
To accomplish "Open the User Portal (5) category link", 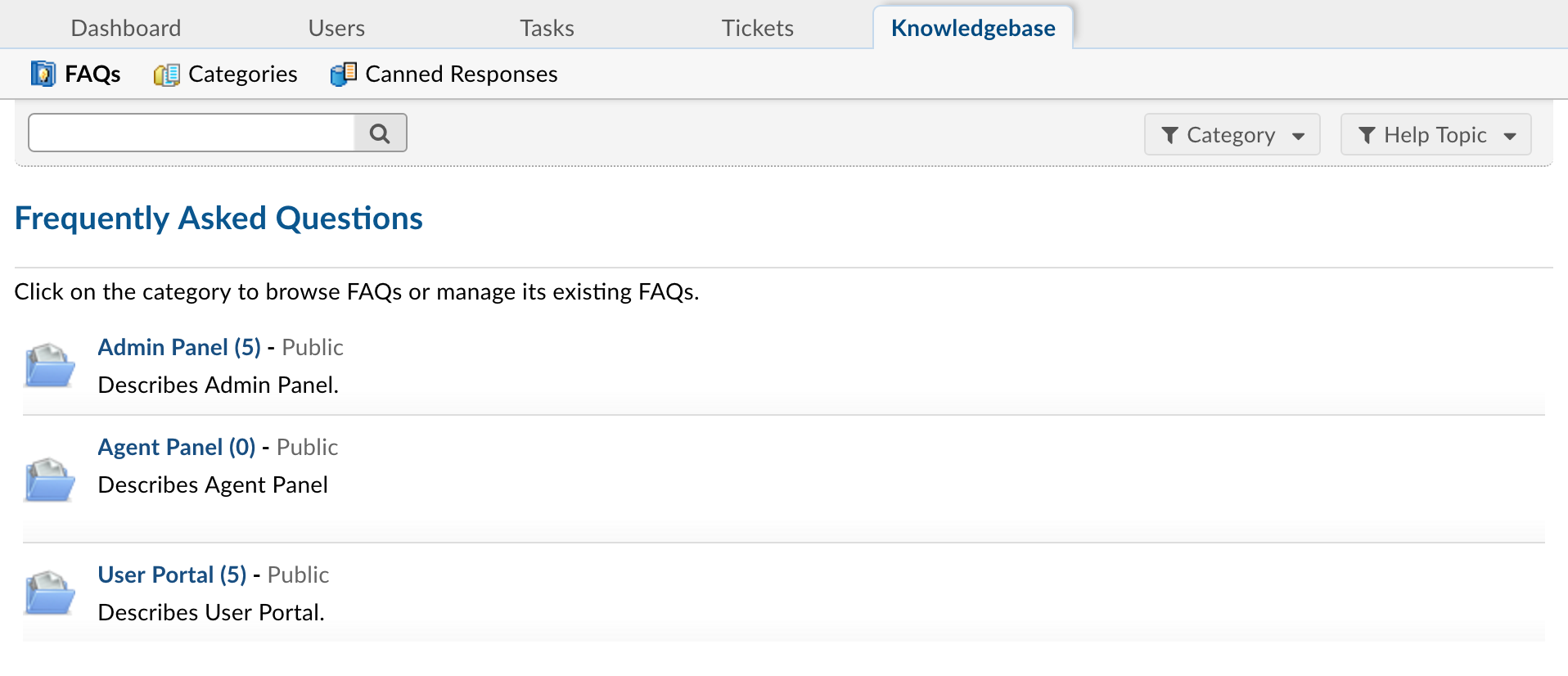I will (x=171, y=575).
